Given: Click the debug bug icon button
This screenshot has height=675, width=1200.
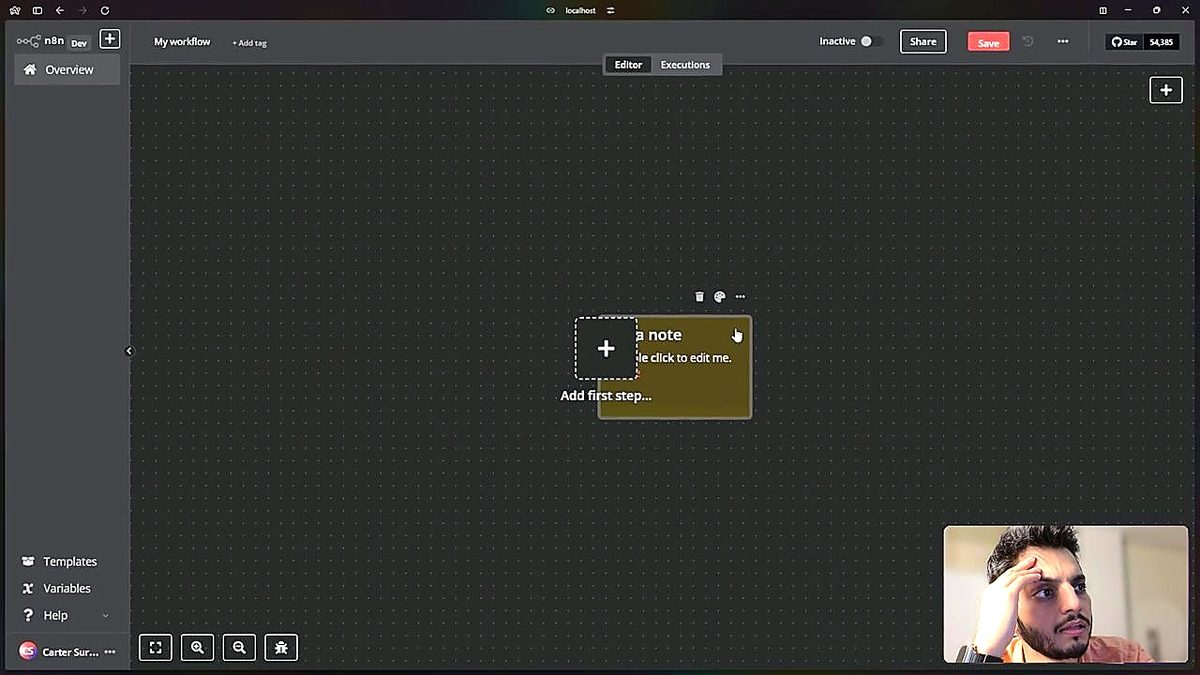Looking at the screenshot, I should point(281,648).
